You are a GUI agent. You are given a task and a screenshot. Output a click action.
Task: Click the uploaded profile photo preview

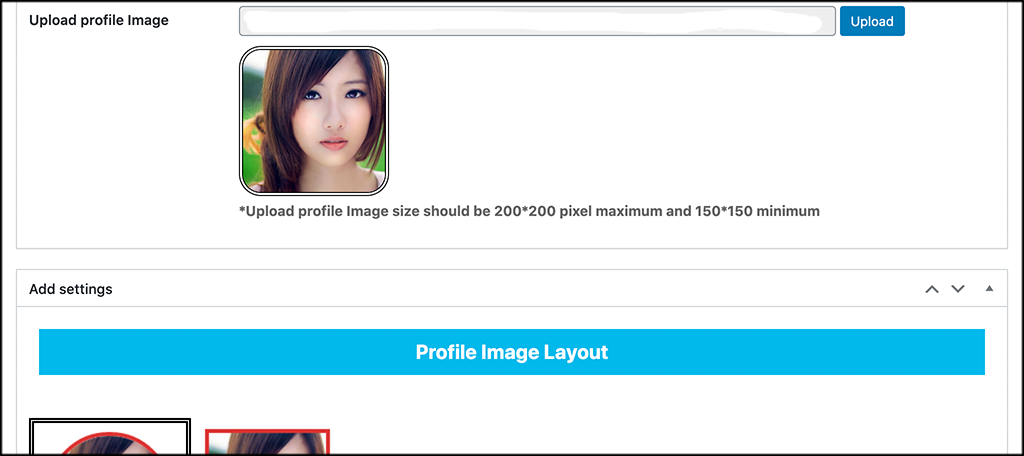click(x=314, y=121)
